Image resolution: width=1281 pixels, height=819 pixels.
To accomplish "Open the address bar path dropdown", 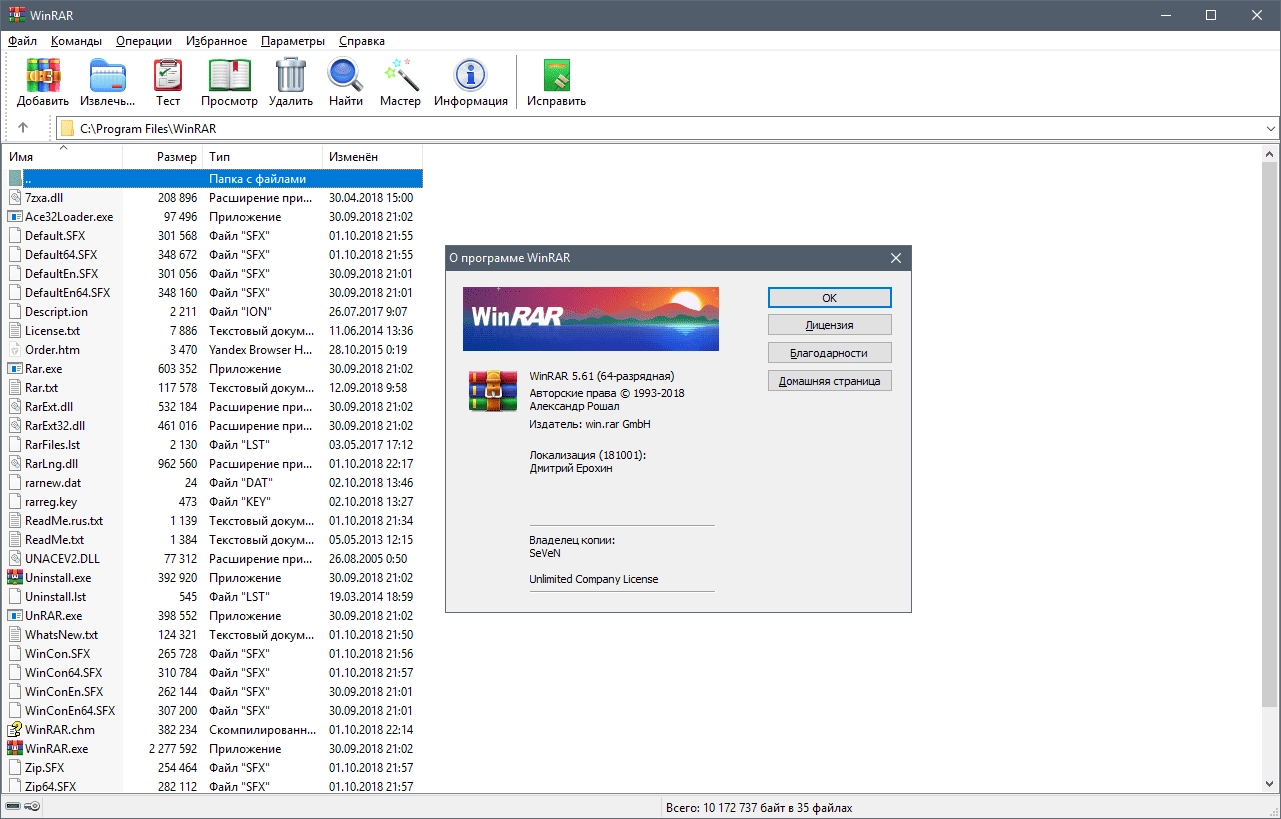I will coord(1271,128).
